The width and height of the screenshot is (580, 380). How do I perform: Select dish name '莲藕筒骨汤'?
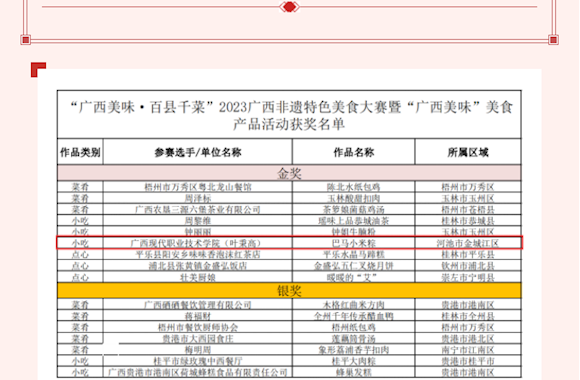[354, 339]
